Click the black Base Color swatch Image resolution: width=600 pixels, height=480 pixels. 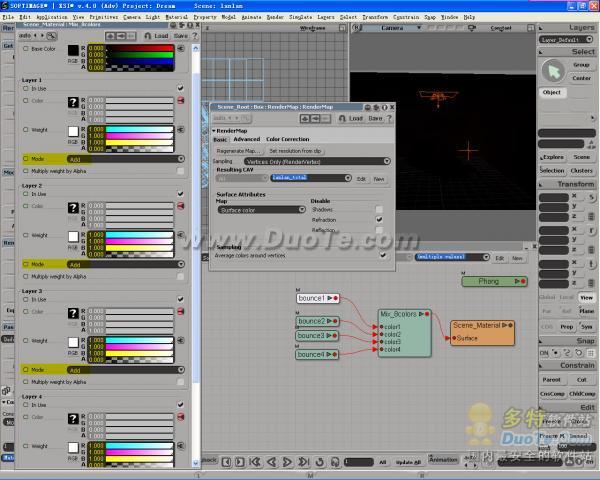coord(73,50)
